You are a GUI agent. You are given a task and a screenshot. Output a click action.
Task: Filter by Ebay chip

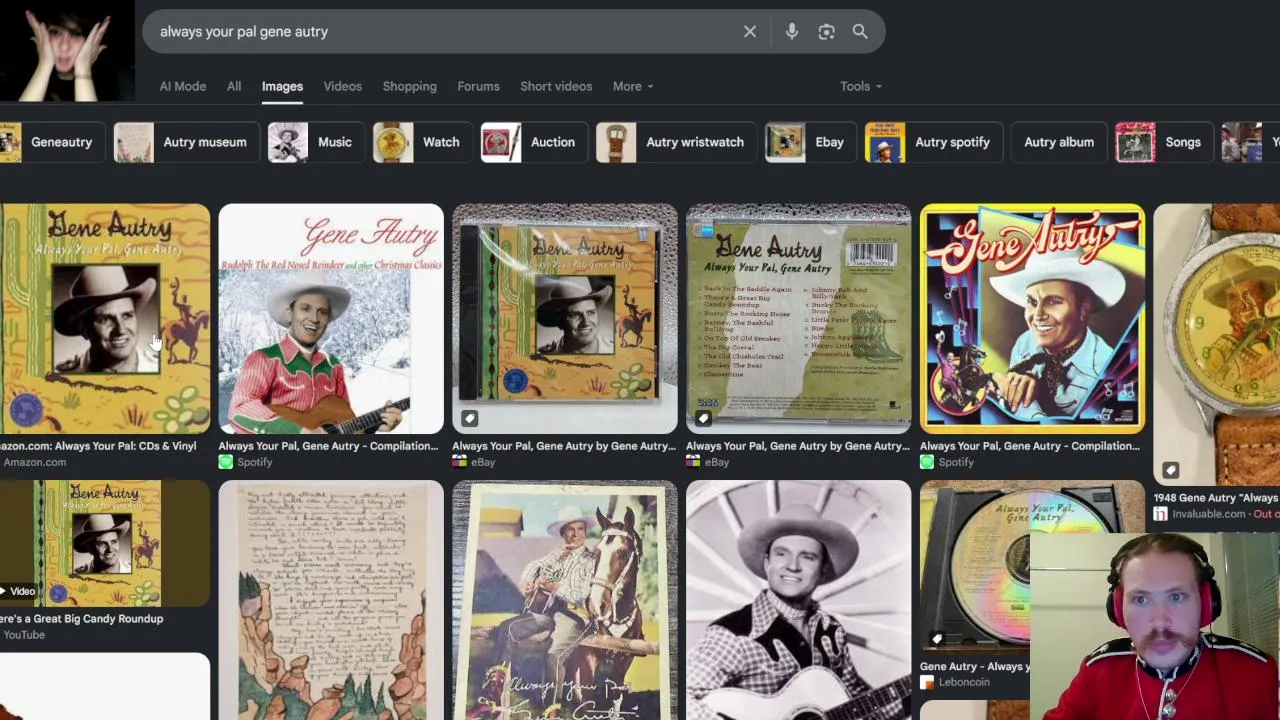pyautogui.click(x=809, y=142)
